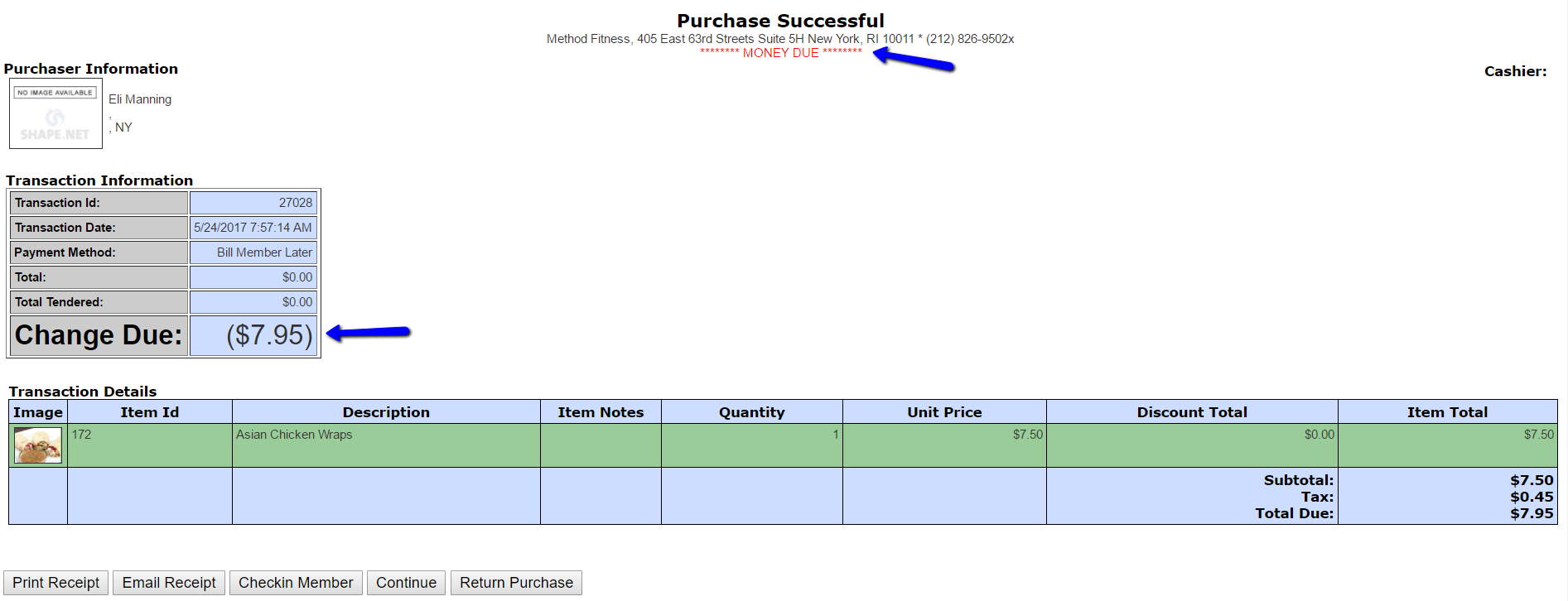Click the item id 172 cell
The width and height of the screenshot is (1568, 601).
[x=150, y=445]
